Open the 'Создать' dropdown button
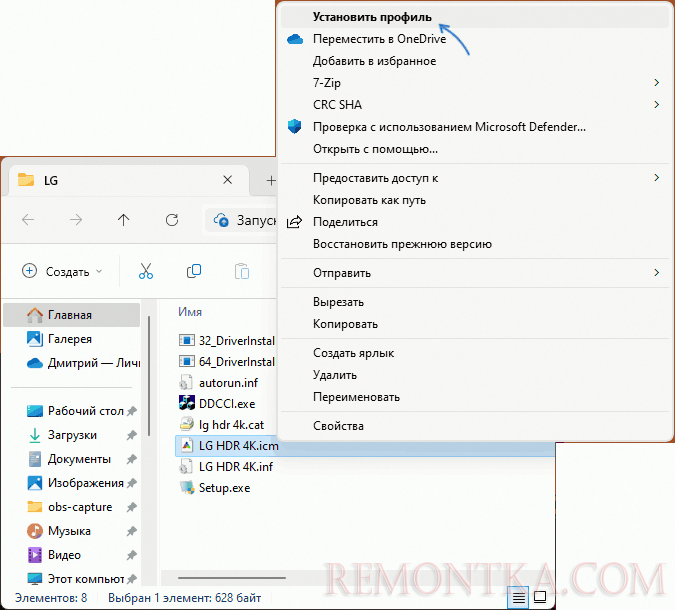675x610 pixels. pos(63,272)
